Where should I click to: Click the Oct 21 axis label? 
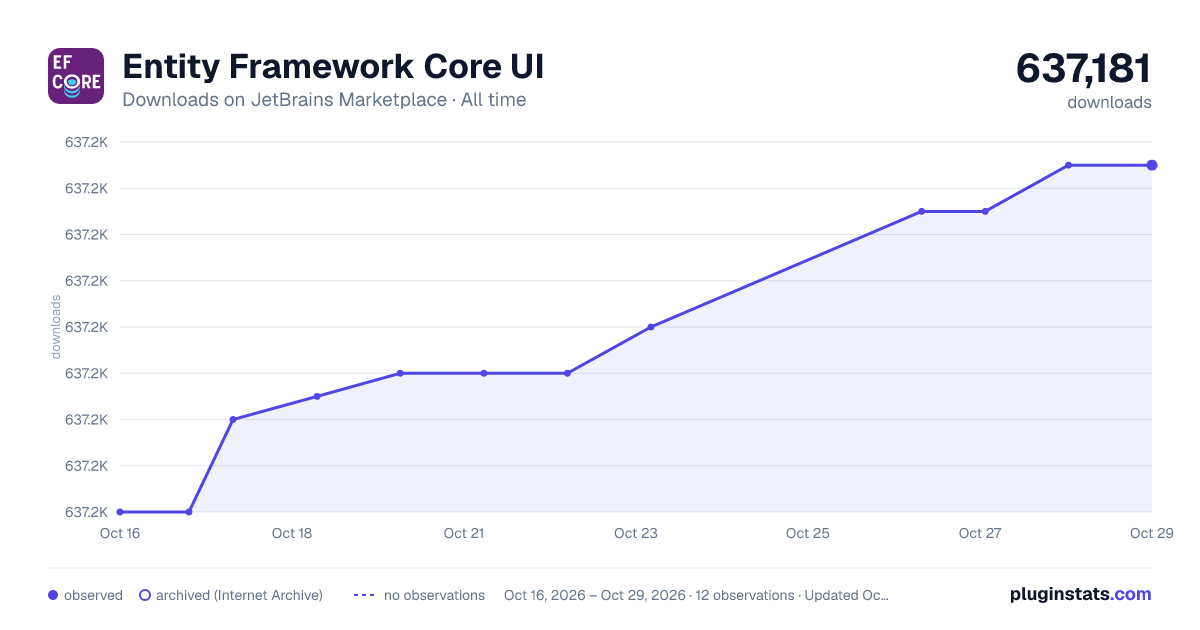[464, 533]
